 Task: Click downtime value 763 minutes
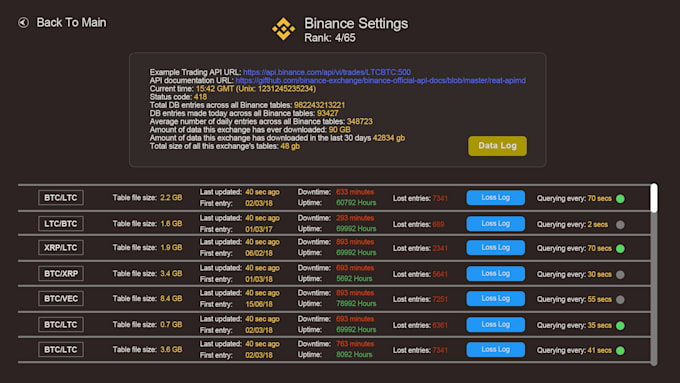[355, 344]
